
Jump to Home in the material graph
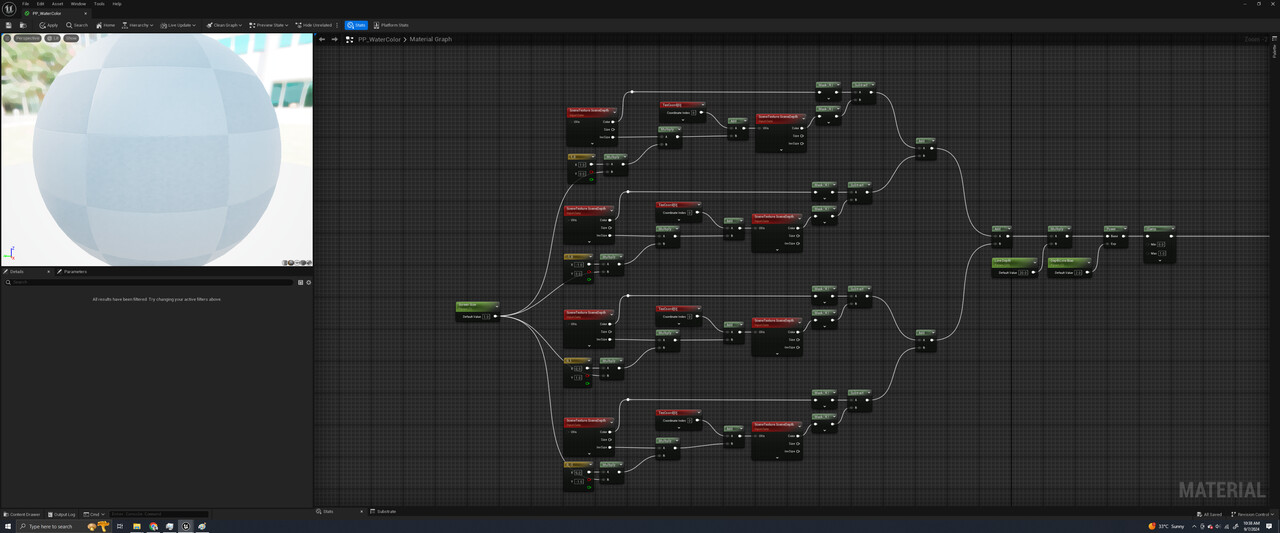(105, 25)
